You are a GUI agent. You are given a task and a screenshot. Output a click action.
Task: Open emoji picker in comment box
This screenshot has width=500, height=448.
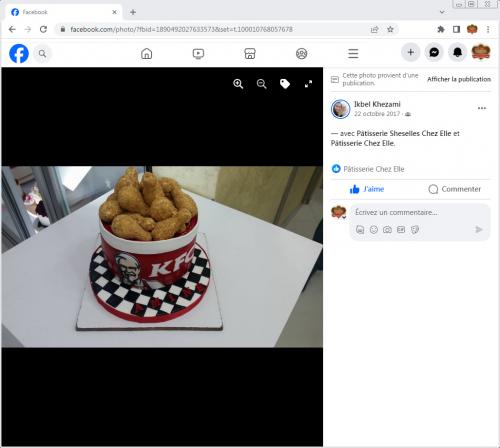(374, 230)
